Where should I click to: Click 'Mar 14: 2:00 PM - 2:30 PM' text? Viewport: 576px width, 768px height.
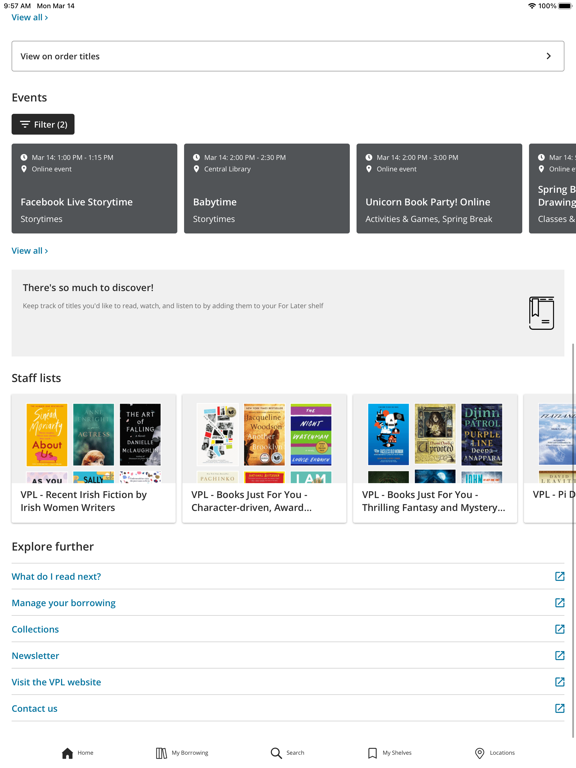[245, 158]
